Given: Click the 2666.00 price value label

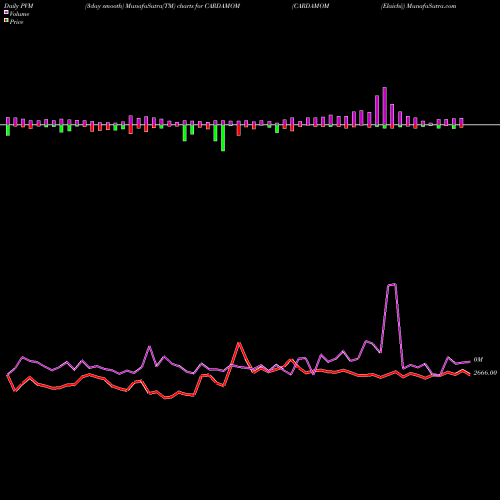Looking at the screenshot, I should click(x=485, y=373).
